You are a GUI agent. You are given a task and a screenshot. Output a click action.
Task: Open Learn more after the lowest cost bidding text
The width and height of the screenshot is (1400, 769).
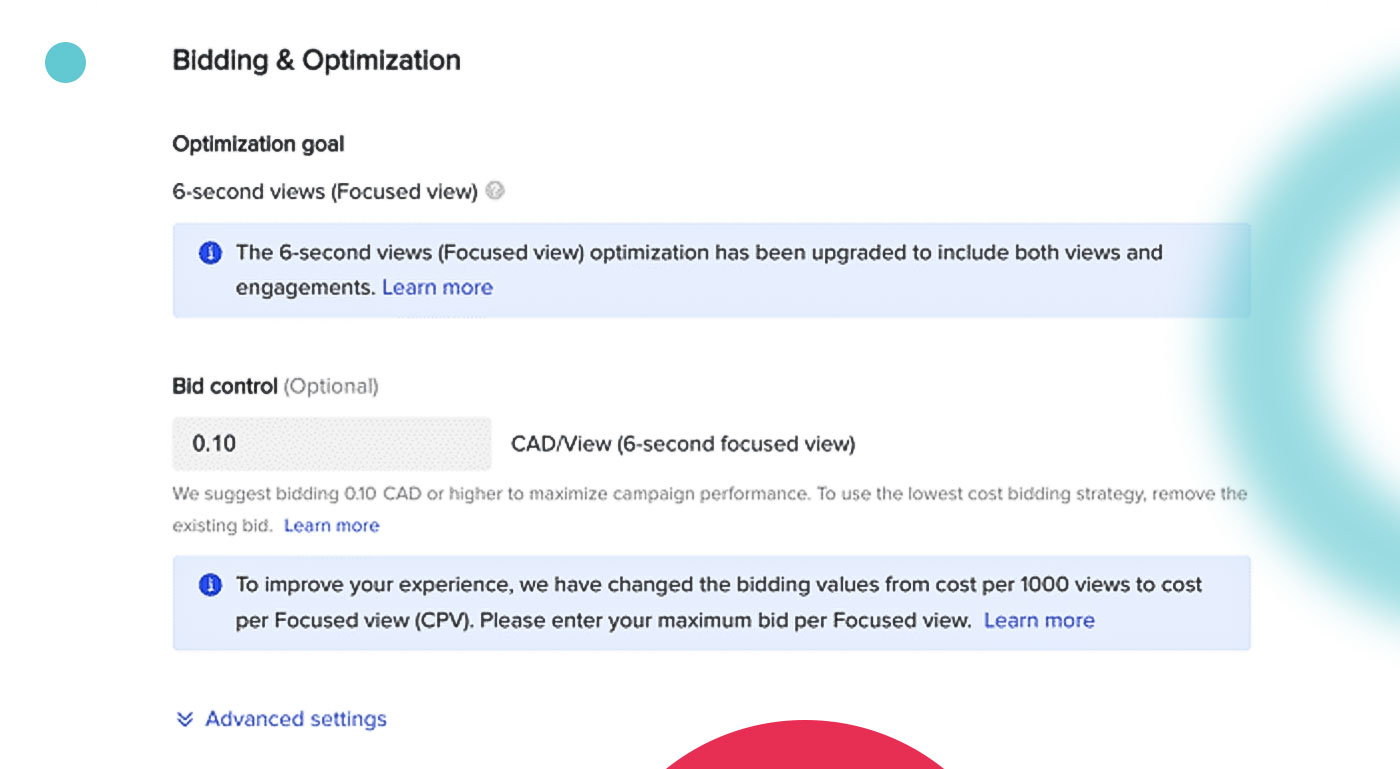[x=331, y=525]
